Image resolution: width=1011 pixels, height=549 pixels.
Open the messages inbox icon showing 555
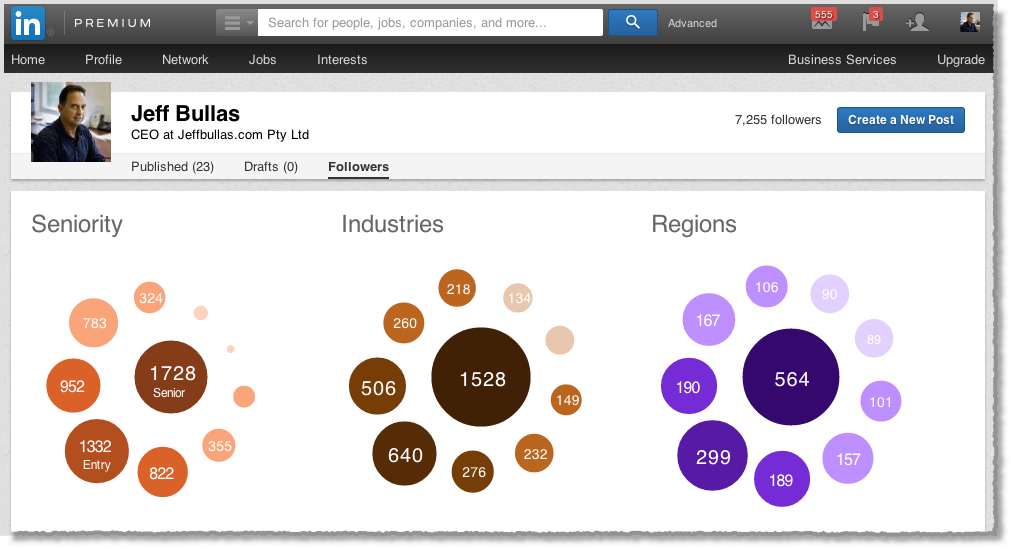coord(822,21)
